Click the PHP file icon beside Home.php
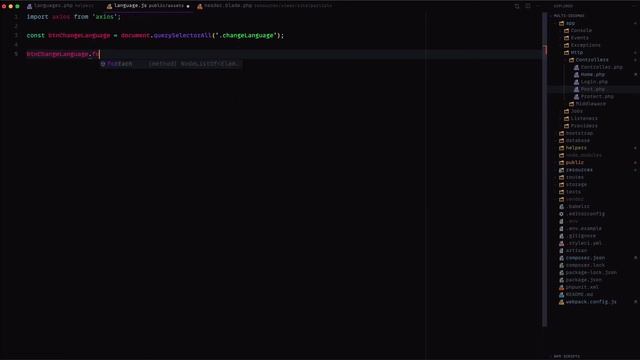640x360 pixels. click(576, 75)
